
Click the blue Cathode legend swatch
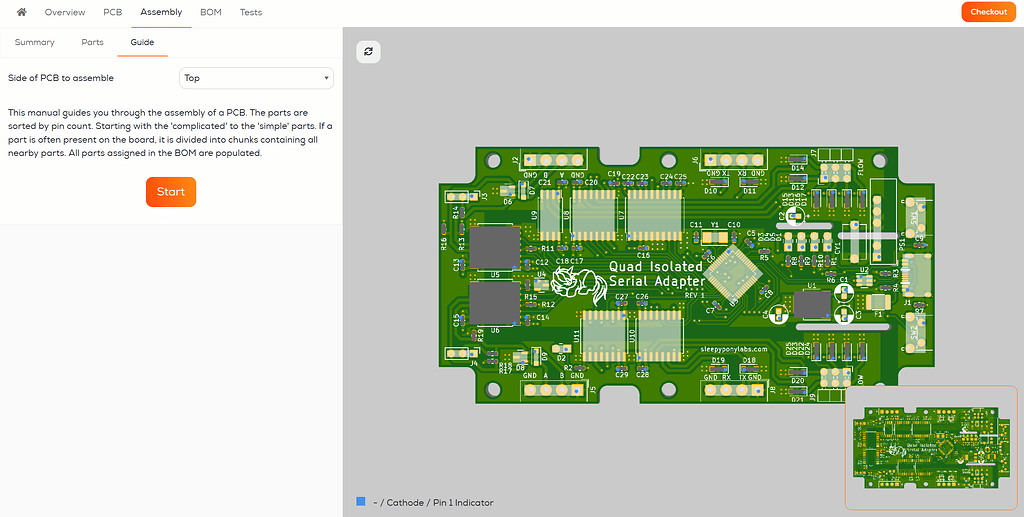(360, 502)
